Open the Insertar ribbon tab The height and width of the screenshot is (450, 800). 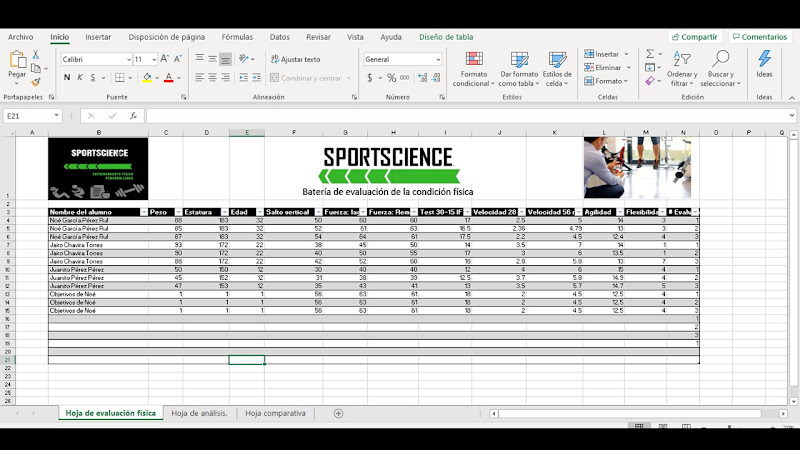tap(98, 37)
